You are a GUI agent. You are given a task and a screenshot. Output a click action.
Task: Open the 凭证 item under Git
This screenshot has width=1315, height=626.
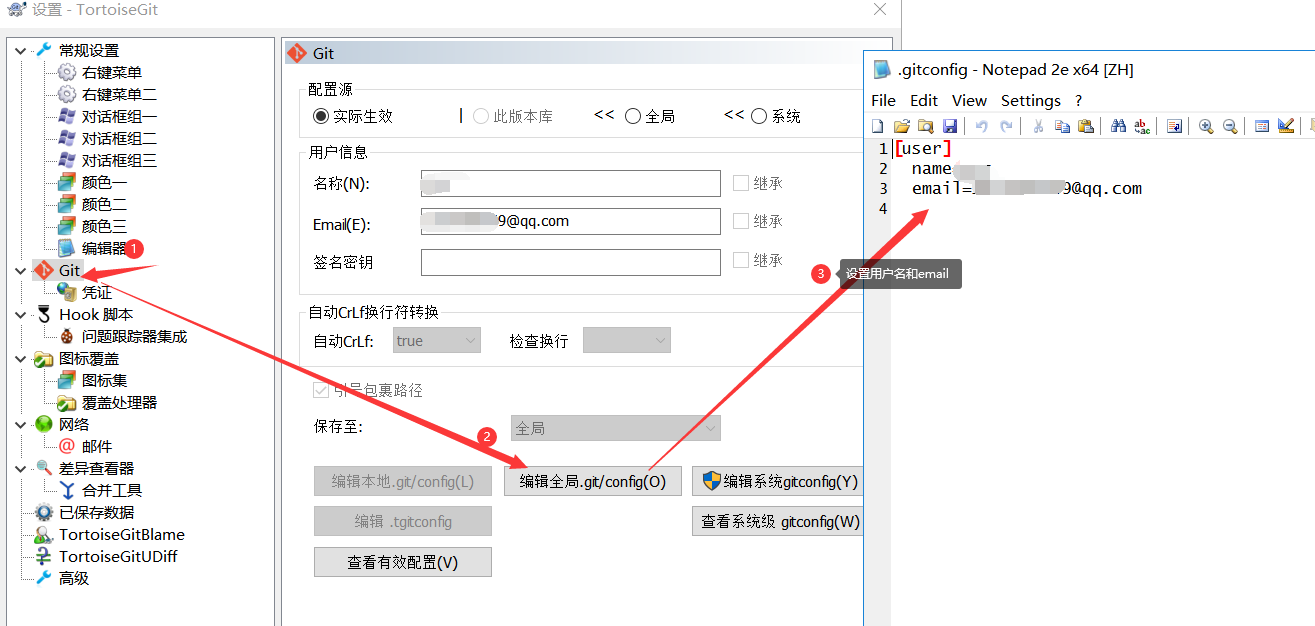point(96,291)
